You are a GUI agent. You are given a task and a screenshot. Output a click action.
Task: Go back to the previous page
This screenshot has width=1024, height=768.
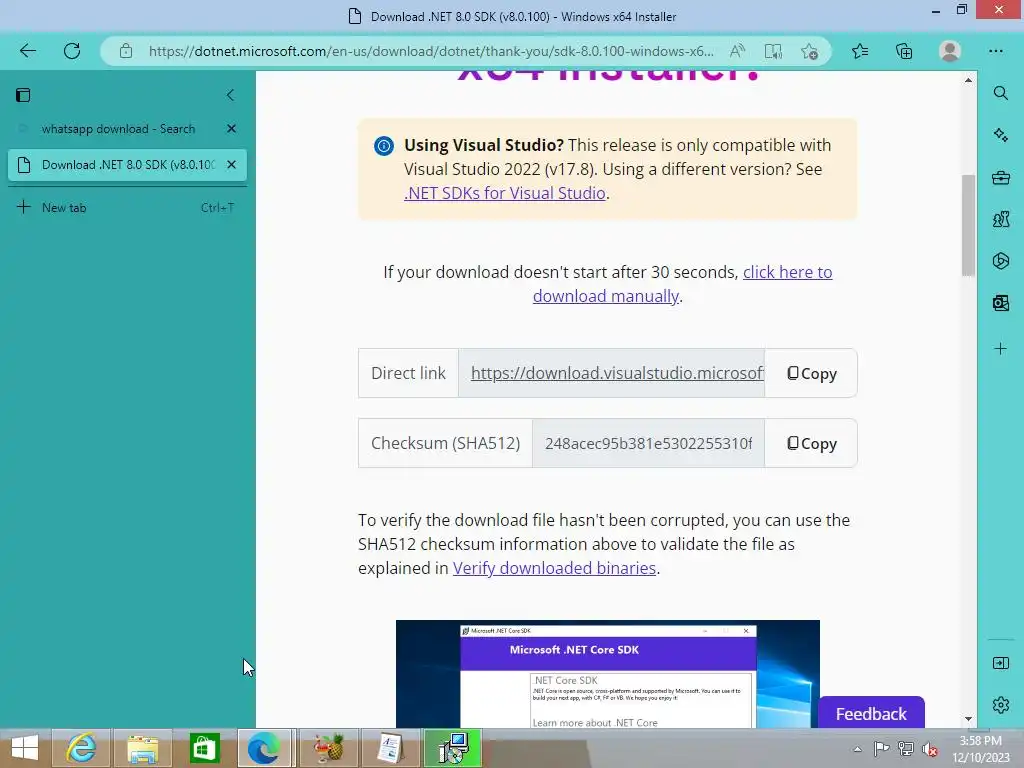pyautogui.click(x=27, y=51)
